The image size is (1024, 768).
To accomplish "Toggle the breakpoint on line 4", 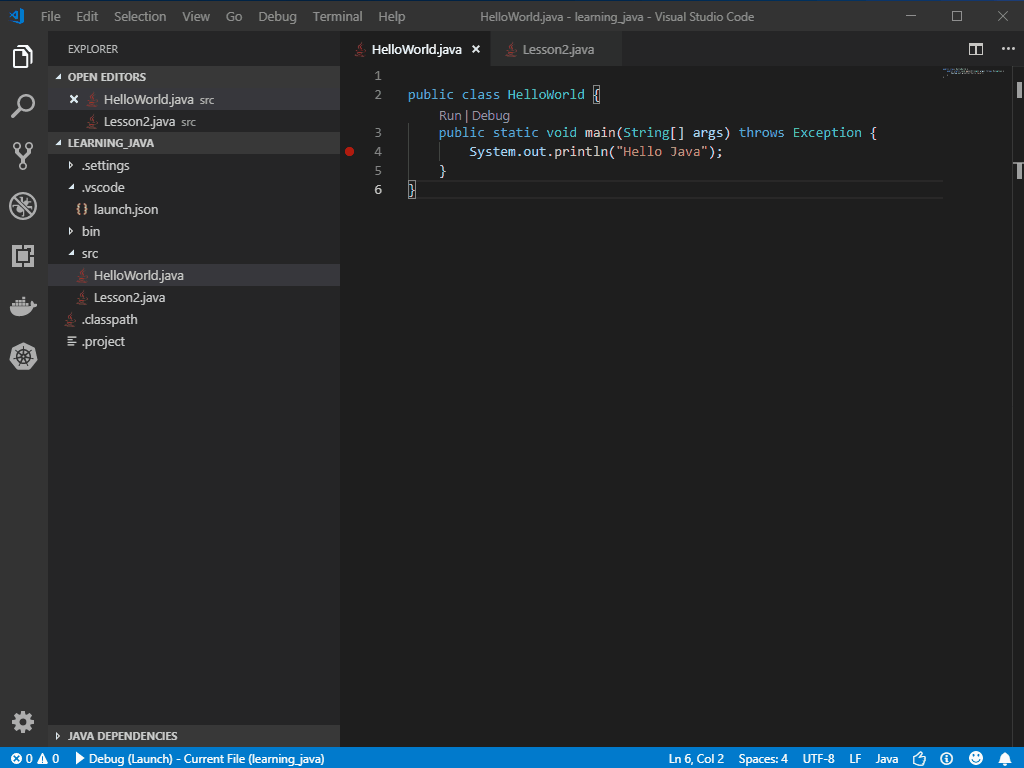I will click(x=350, y=151).
